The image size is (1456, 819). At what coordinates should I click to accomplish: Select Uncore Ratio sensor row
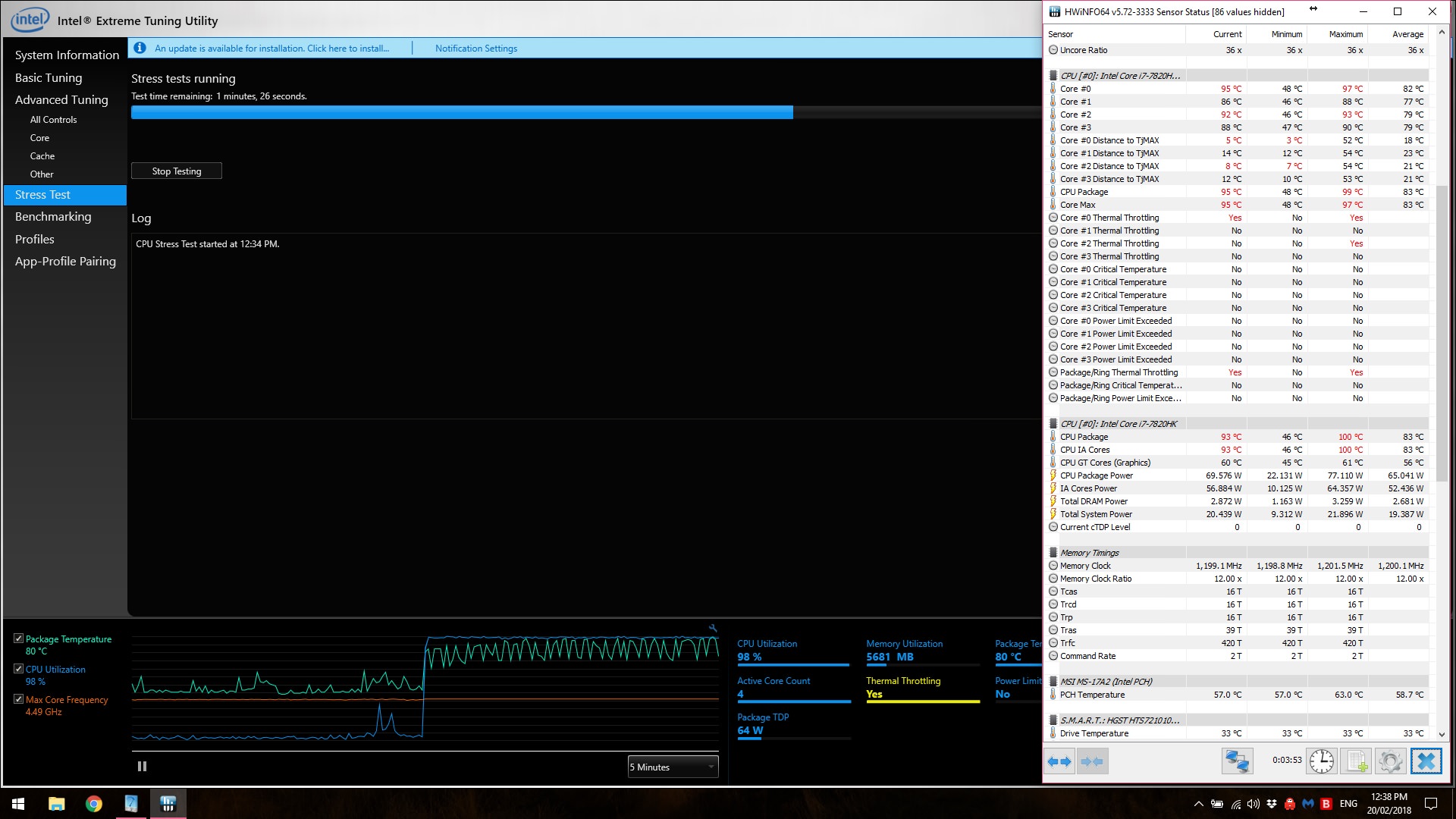click(1238, 50)
